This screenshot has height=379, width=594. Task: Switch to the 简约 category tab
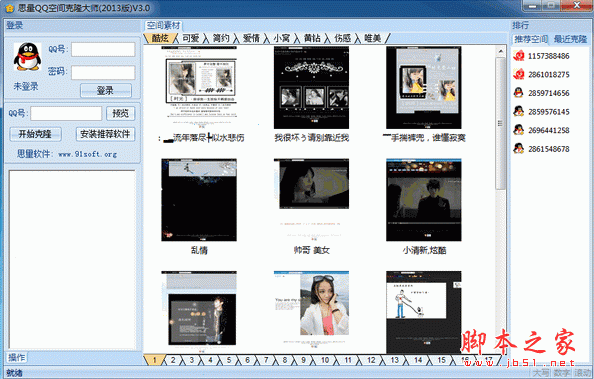[221, 38]
